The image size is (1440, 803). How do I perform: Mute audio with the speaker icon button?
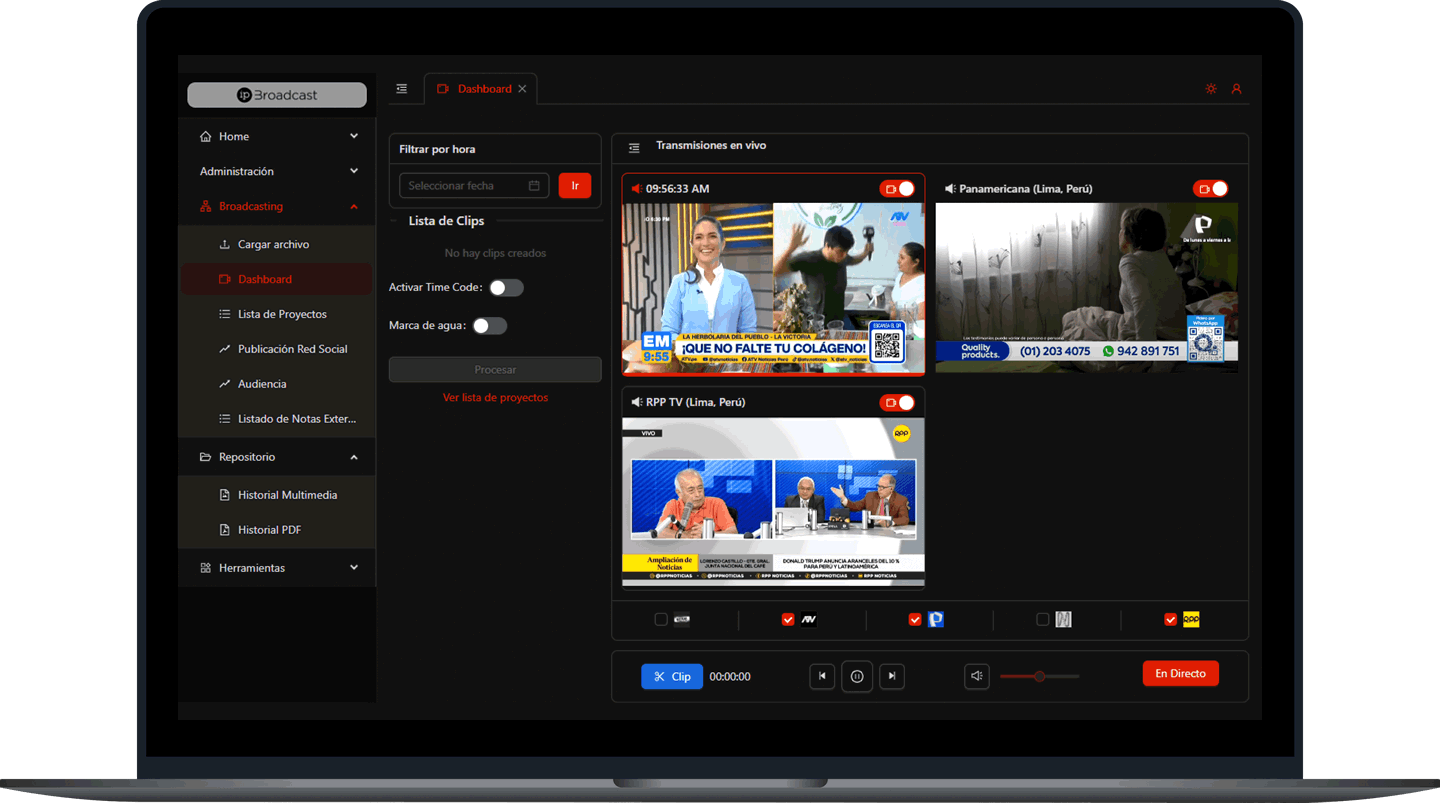click(x=977, y=676)
